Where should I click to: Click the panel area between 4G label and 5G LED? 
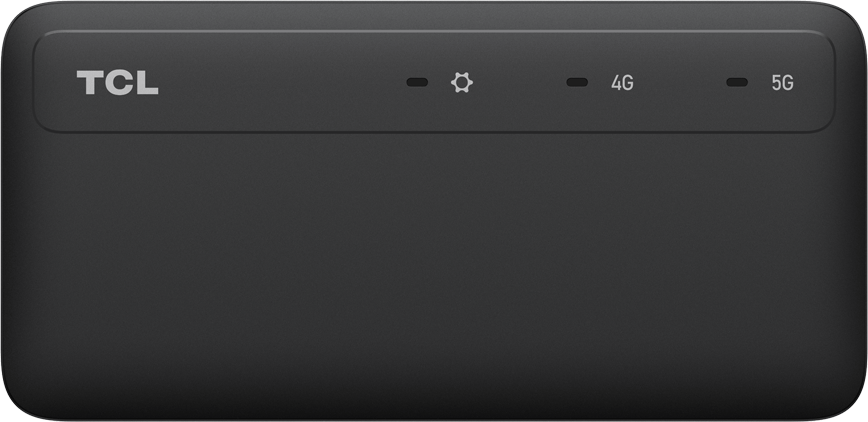(680, 83)
